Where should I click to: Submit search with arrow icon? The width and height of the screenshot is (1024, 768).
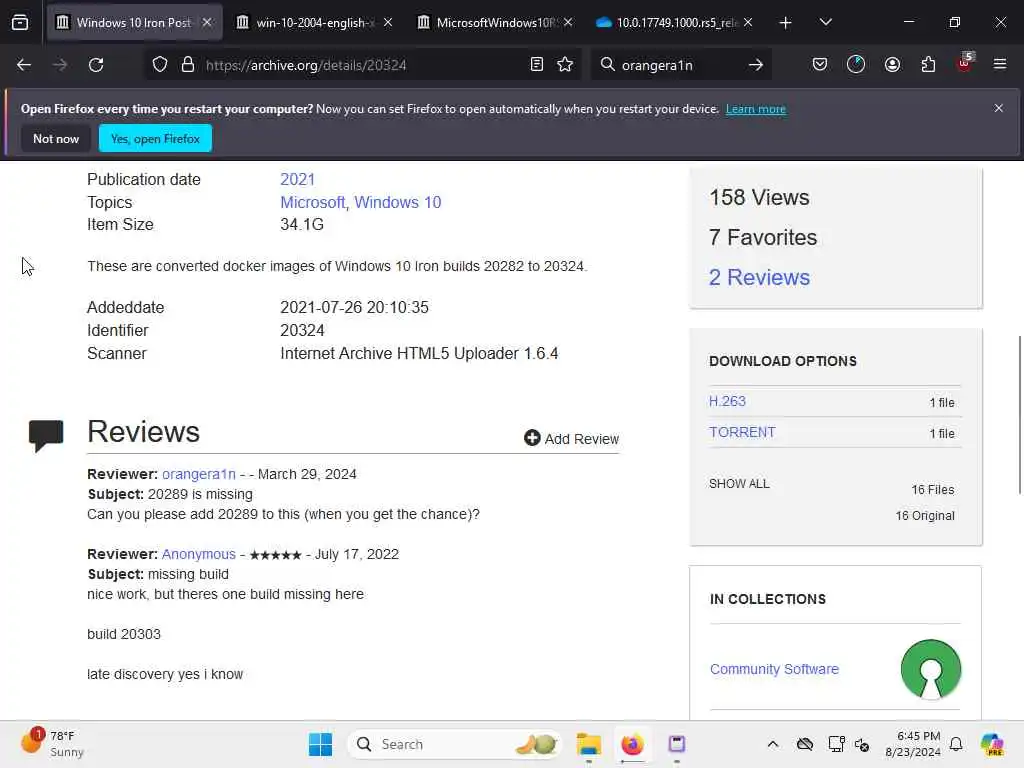pyautogui.click(x=756, y=65)
